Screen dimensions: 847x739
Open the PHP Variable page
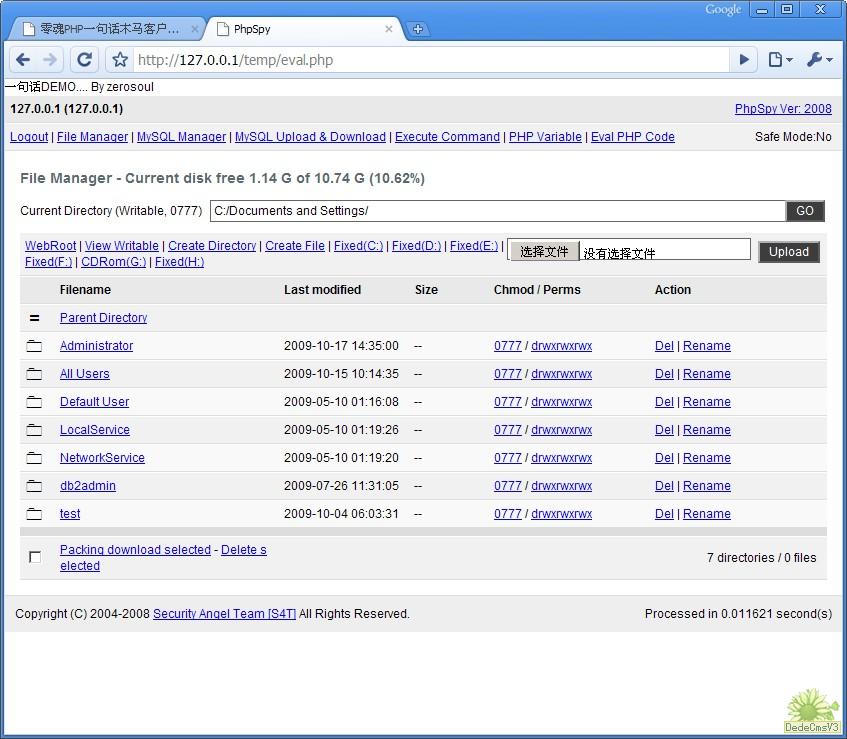pyautogui.click(x=545, y=137)
